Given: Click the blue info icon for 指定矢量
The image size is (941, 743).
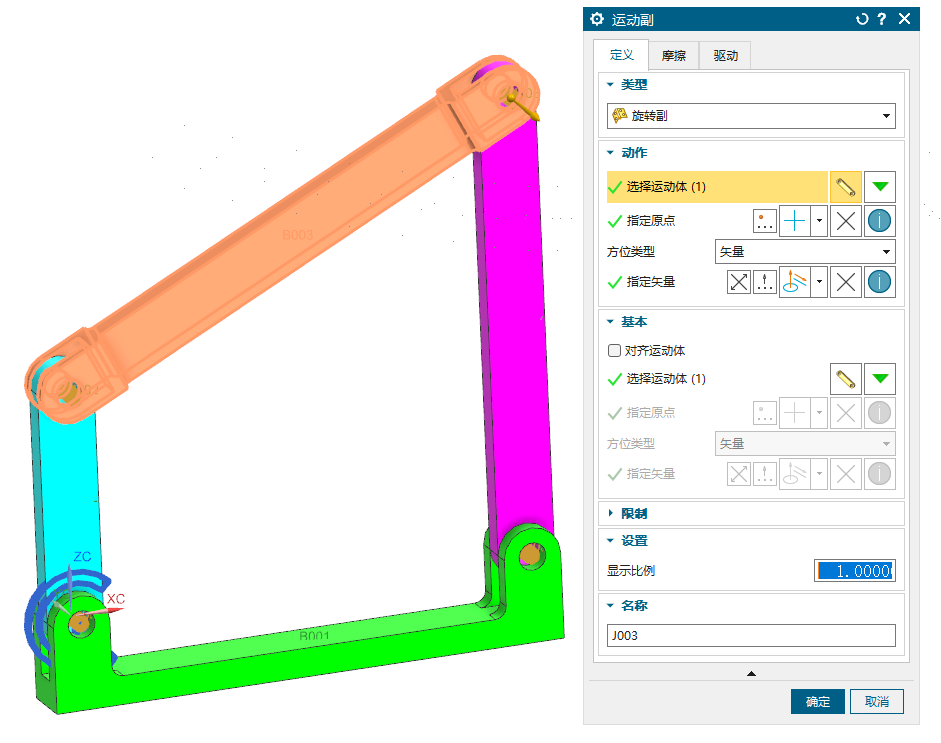Looking at the screenshot, I should (x=879, y=282).
